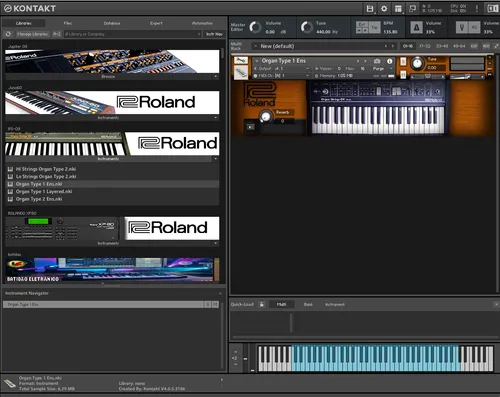This screenshot has height=397, width=500.
Task: Click the ROLAND XP80 library banner
Action: [x=112, y=228]
